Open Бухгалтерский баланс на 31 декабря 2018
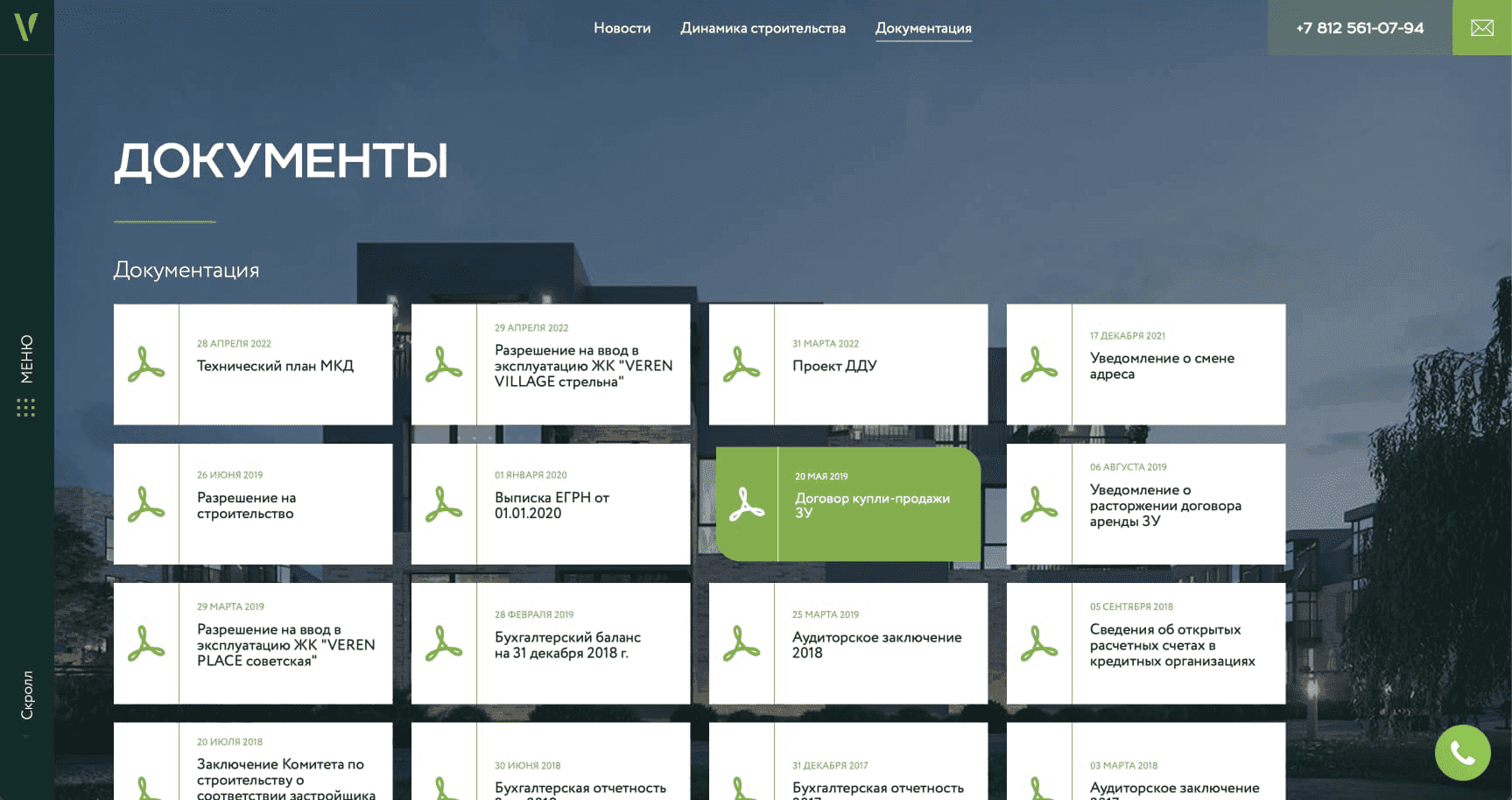This screenshot has height=800, width=1512. (567, 645)
